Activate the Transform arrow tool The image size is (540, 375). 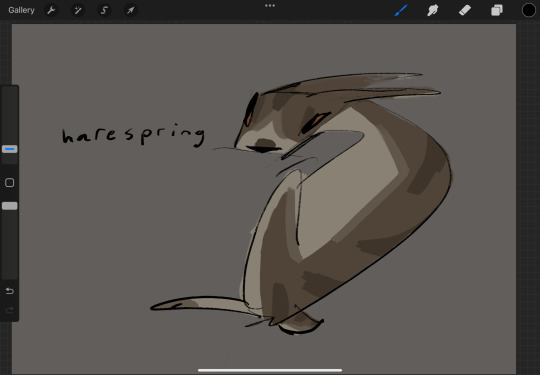click(131, 10)
